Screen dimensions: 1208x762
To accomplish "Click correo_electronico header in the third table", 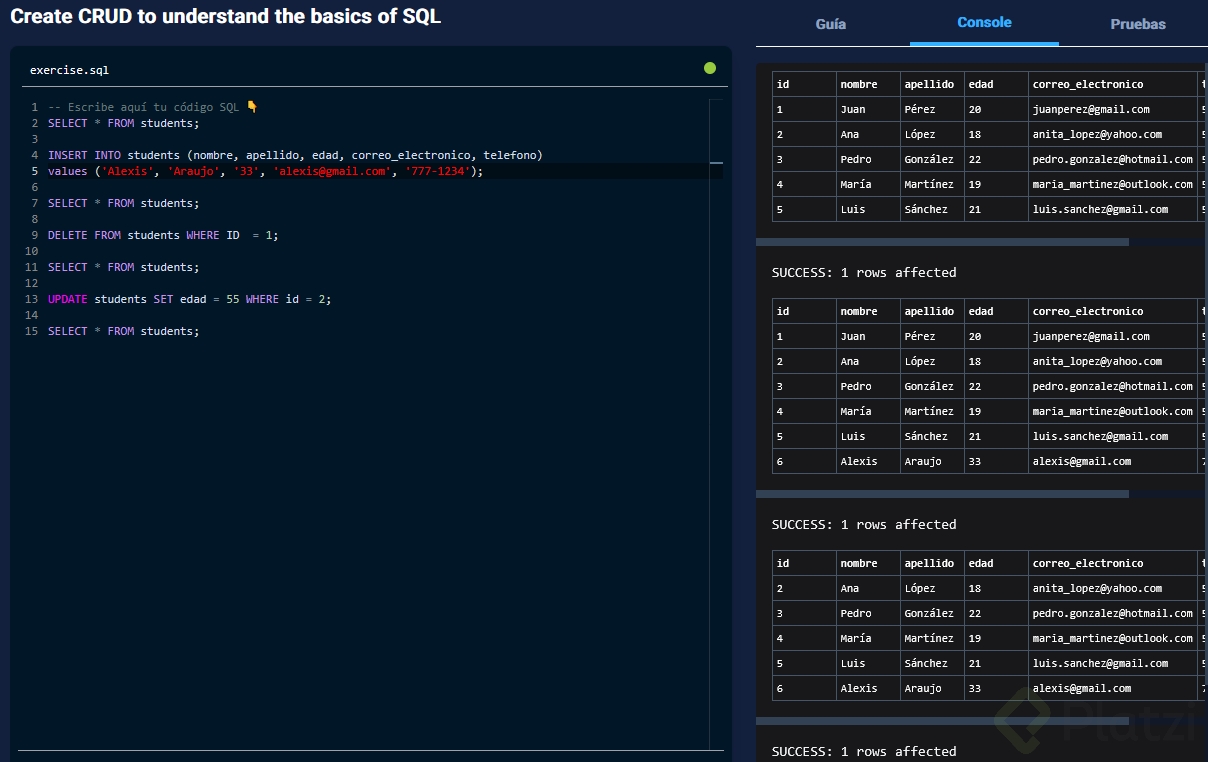I will [x=1087, y=563].
